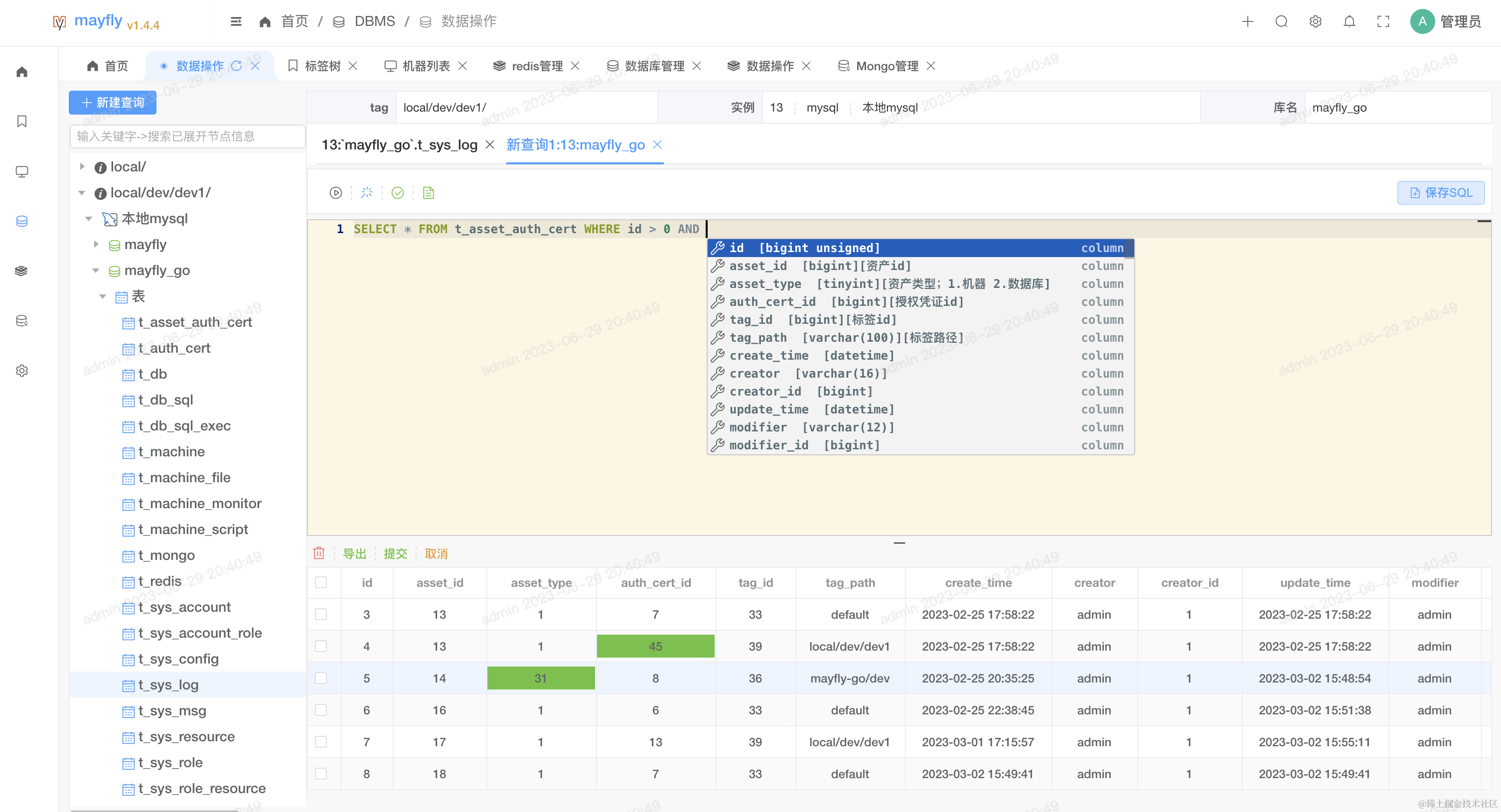The image size is (1501, 812).
Task: Click the red trash delete icon
Action: [319, 553]
